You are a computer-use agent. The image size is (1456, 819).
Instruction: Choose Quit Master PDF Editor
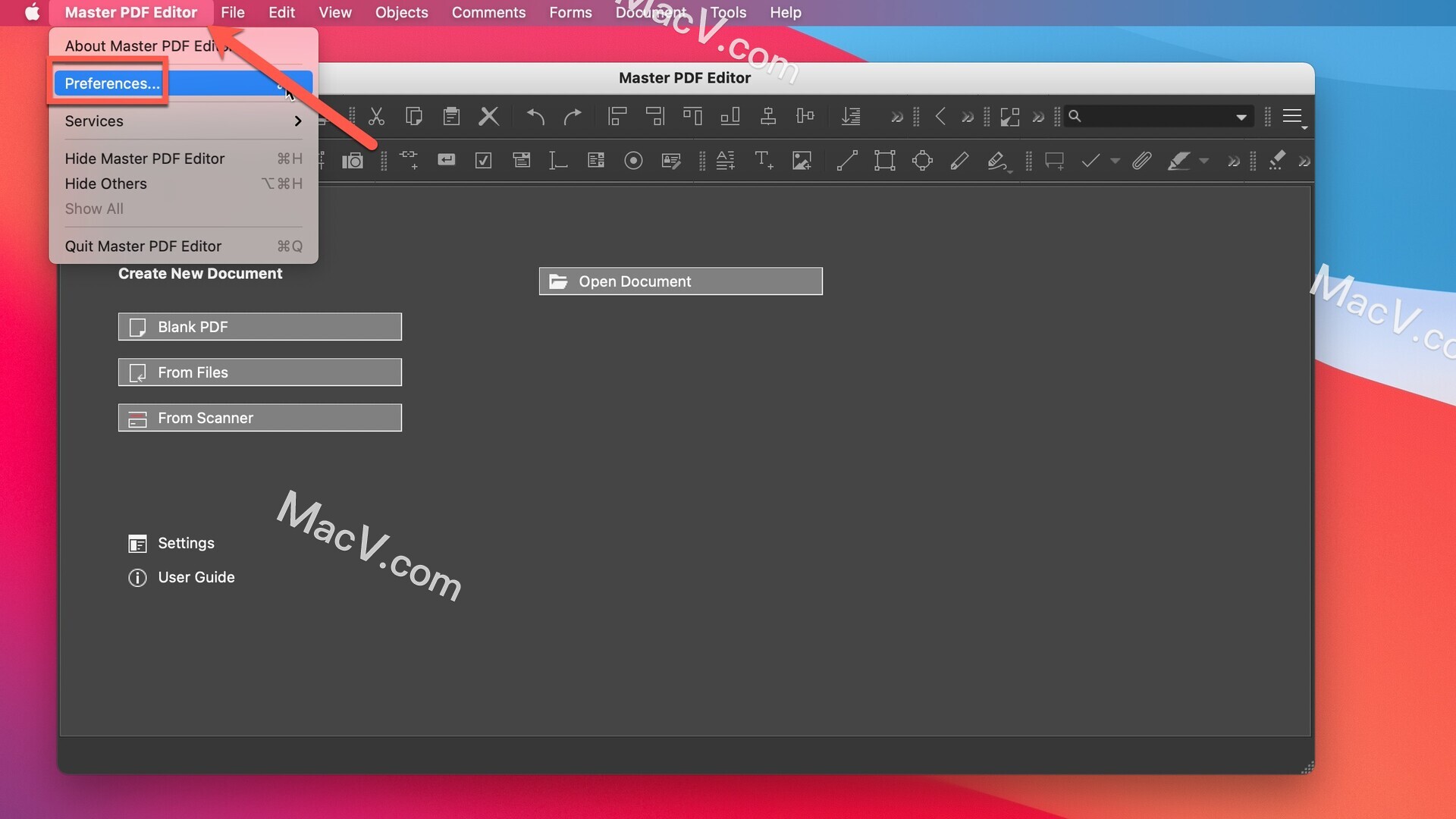click(x=184, y=246)
